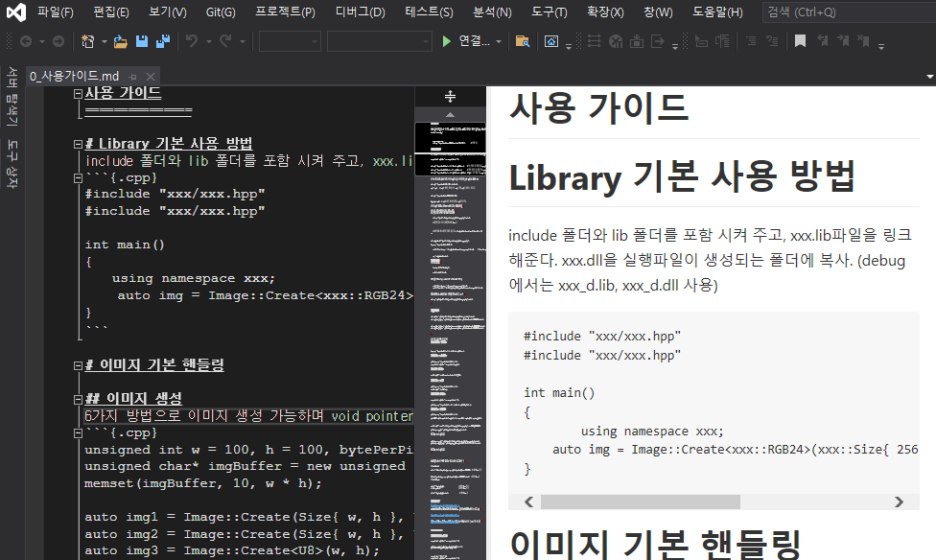Click the step into application icon

pyautogui.click(x=636, y=41)
